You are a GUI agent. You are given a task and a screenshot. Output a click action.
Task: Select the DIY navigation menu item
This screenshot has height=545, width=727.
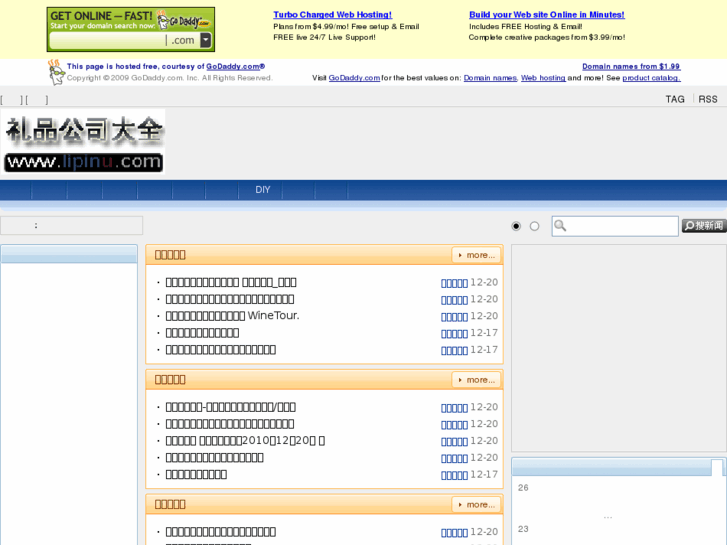[262, 190]
